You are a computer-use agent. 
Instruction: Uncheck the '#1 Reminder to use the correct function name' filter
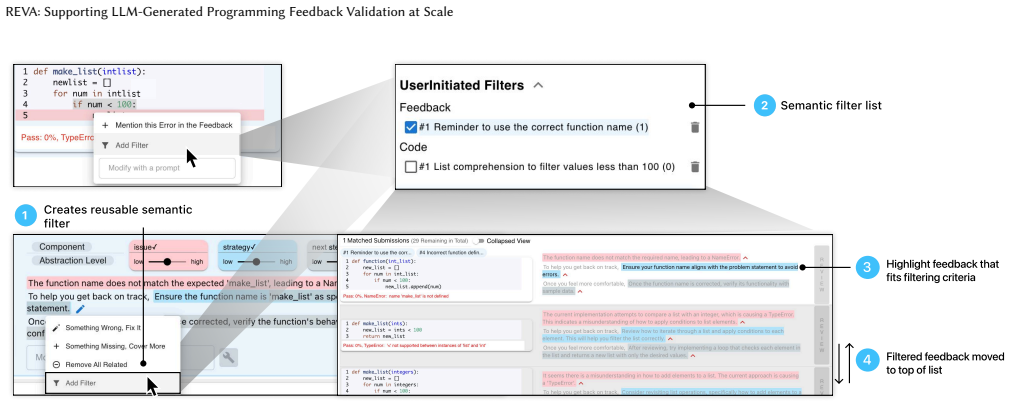pyautogui.click(x=410, y=127)
